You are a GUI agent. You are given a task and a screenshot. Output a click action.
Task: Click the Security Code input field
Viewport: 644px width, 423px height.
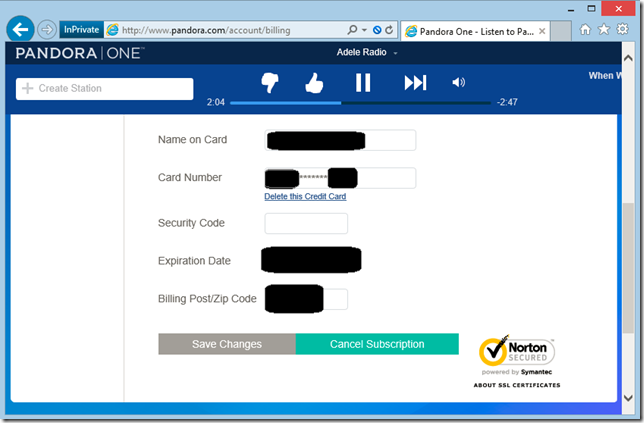[x=306, y=223]
